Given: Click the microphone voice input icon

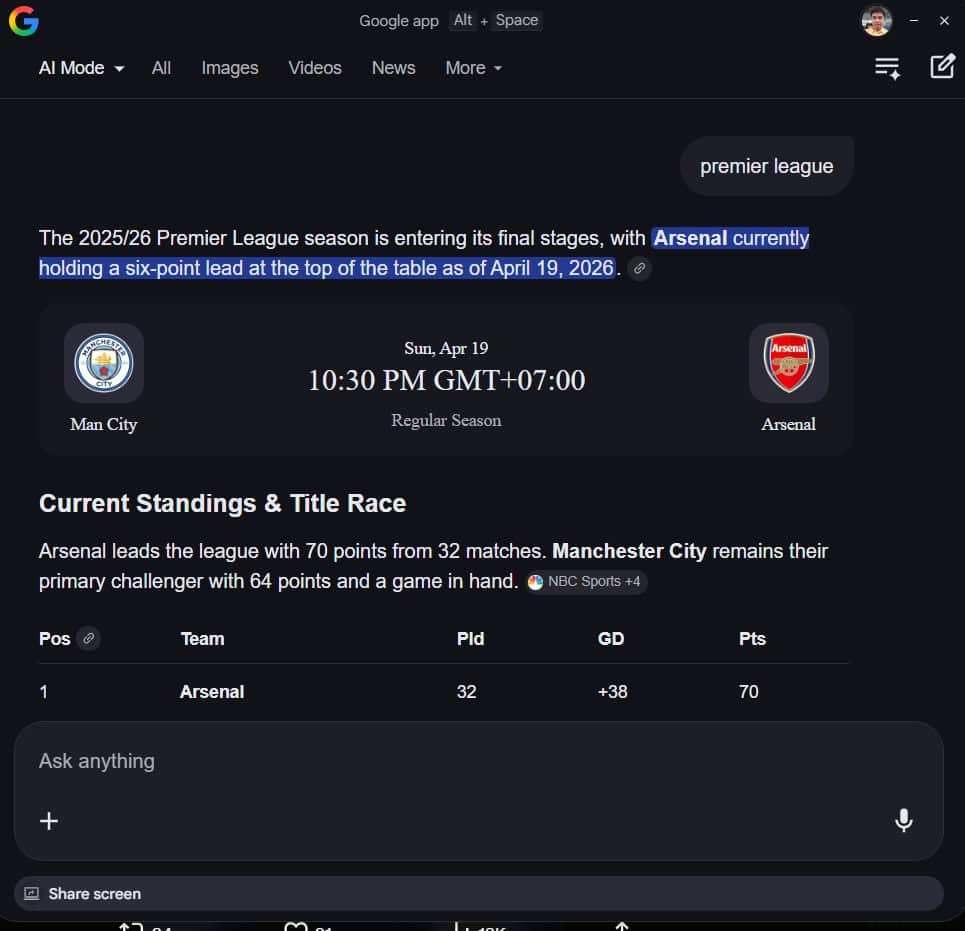Looking at the screenshot, I should point(903,820).
